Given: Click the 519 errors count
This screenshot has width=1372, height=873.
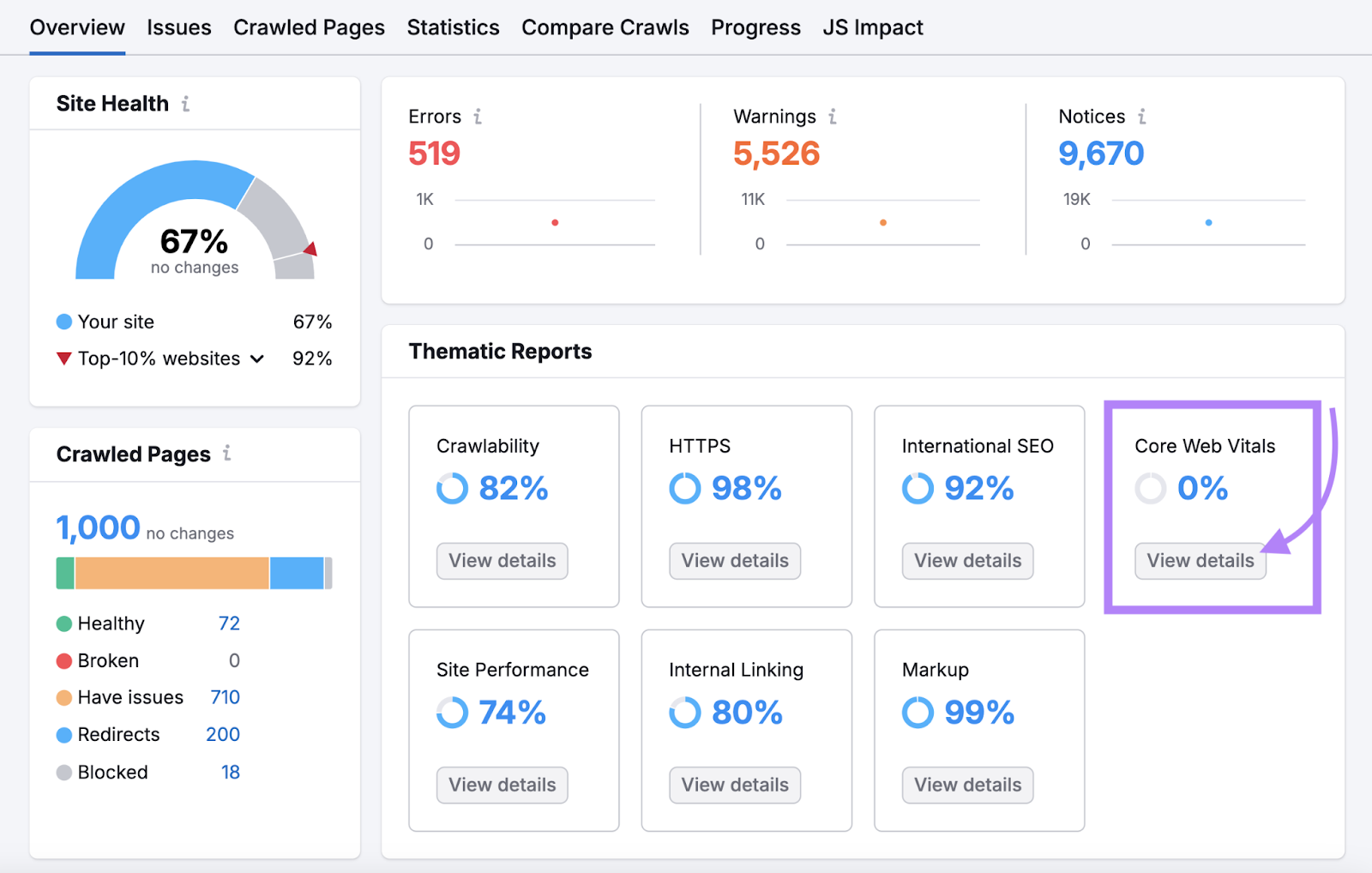Looking at the screenshot, I should (434, 154).
